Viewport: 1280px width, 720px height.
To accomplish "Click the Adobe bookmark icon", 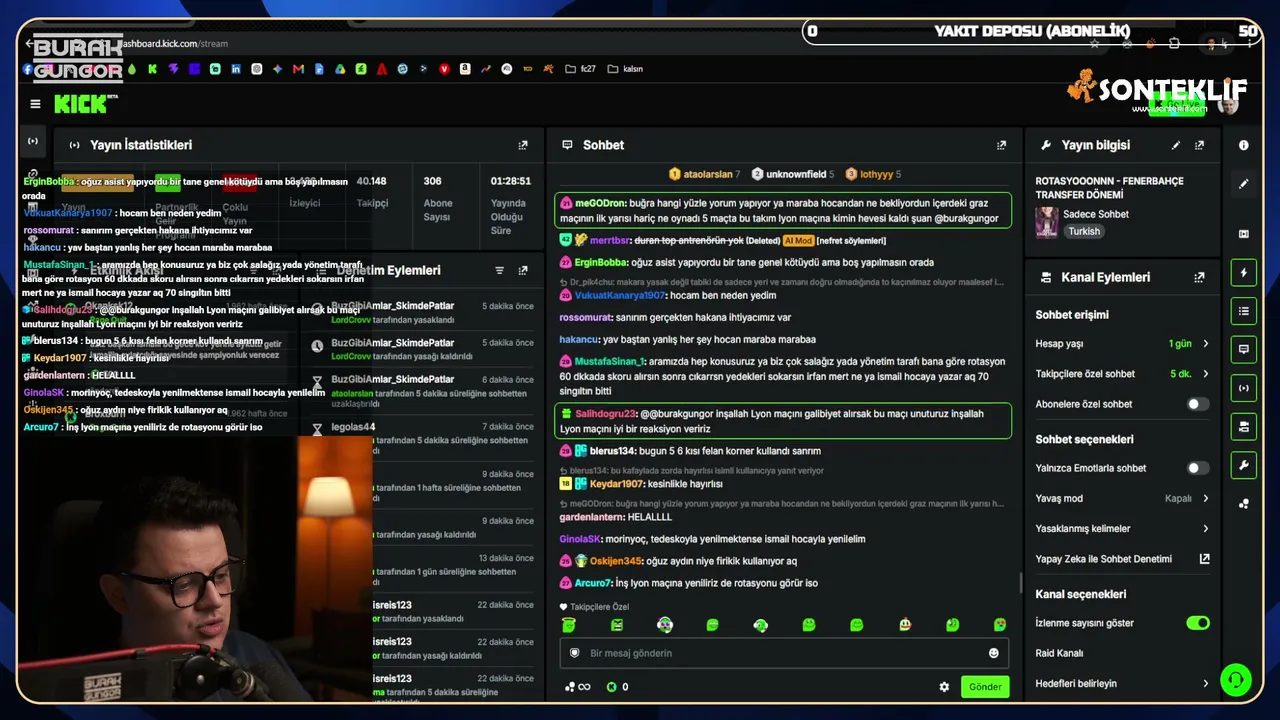I will pos(382,69).
